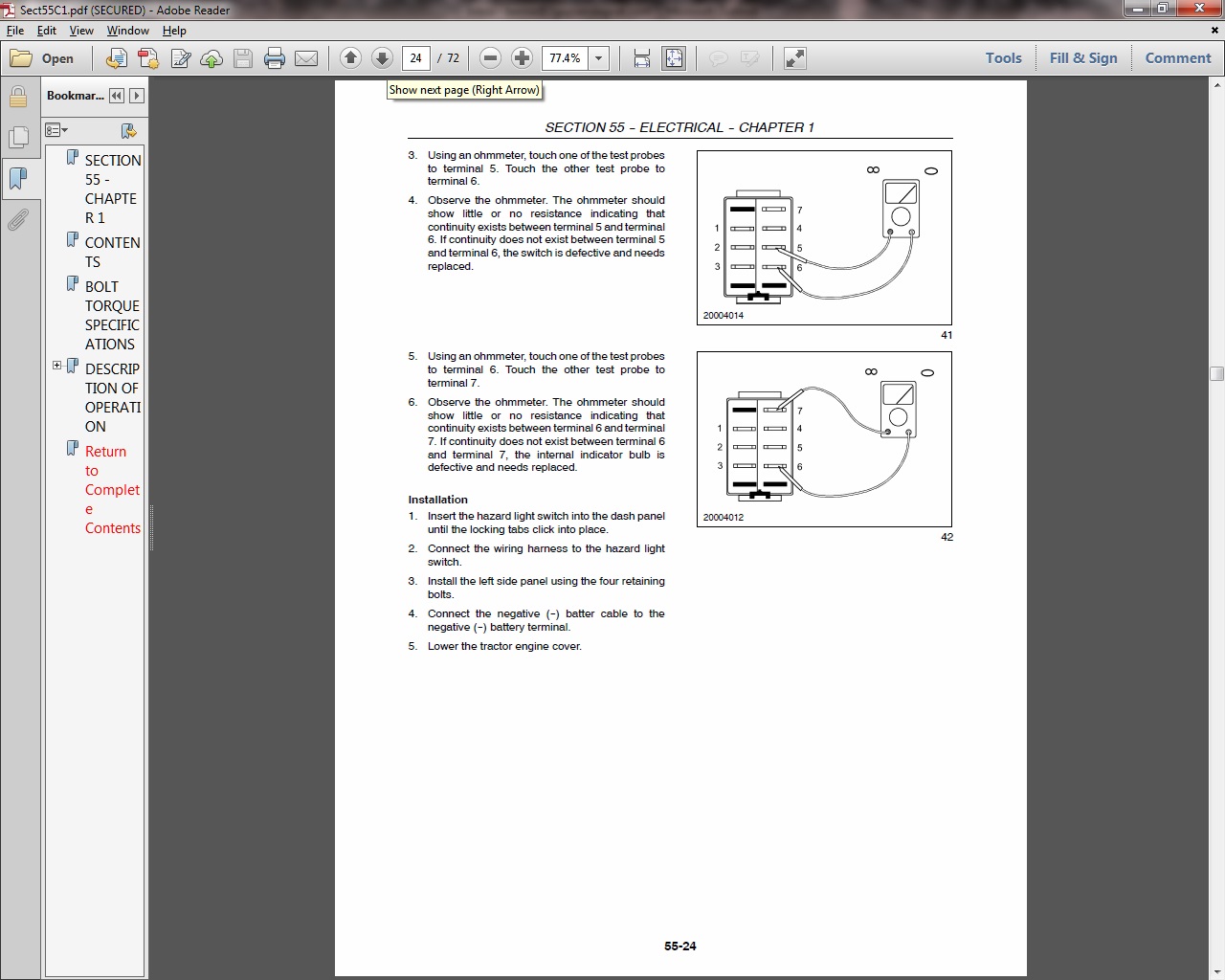Screen dimensions: 1225x980
Task: Open the View menu
Action: [81, 31]
